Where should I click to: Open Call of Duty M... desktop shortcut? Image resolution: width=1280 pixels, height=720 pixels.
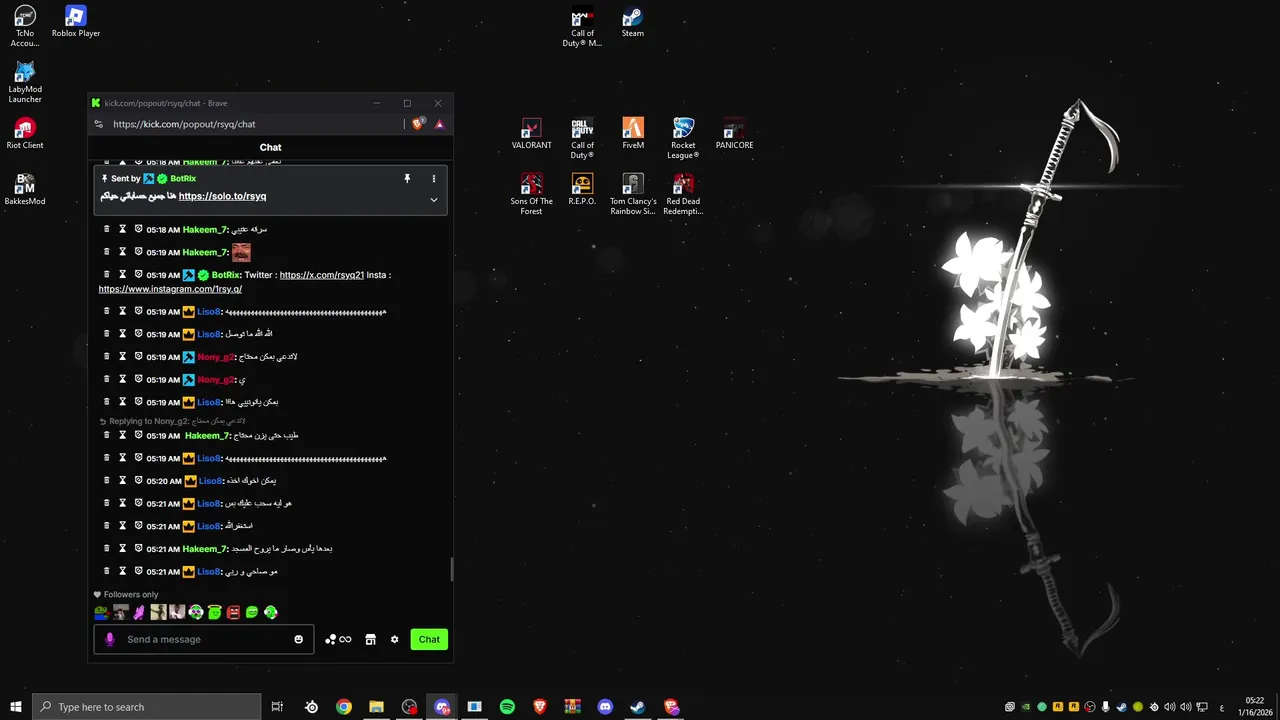coord(582,26)
